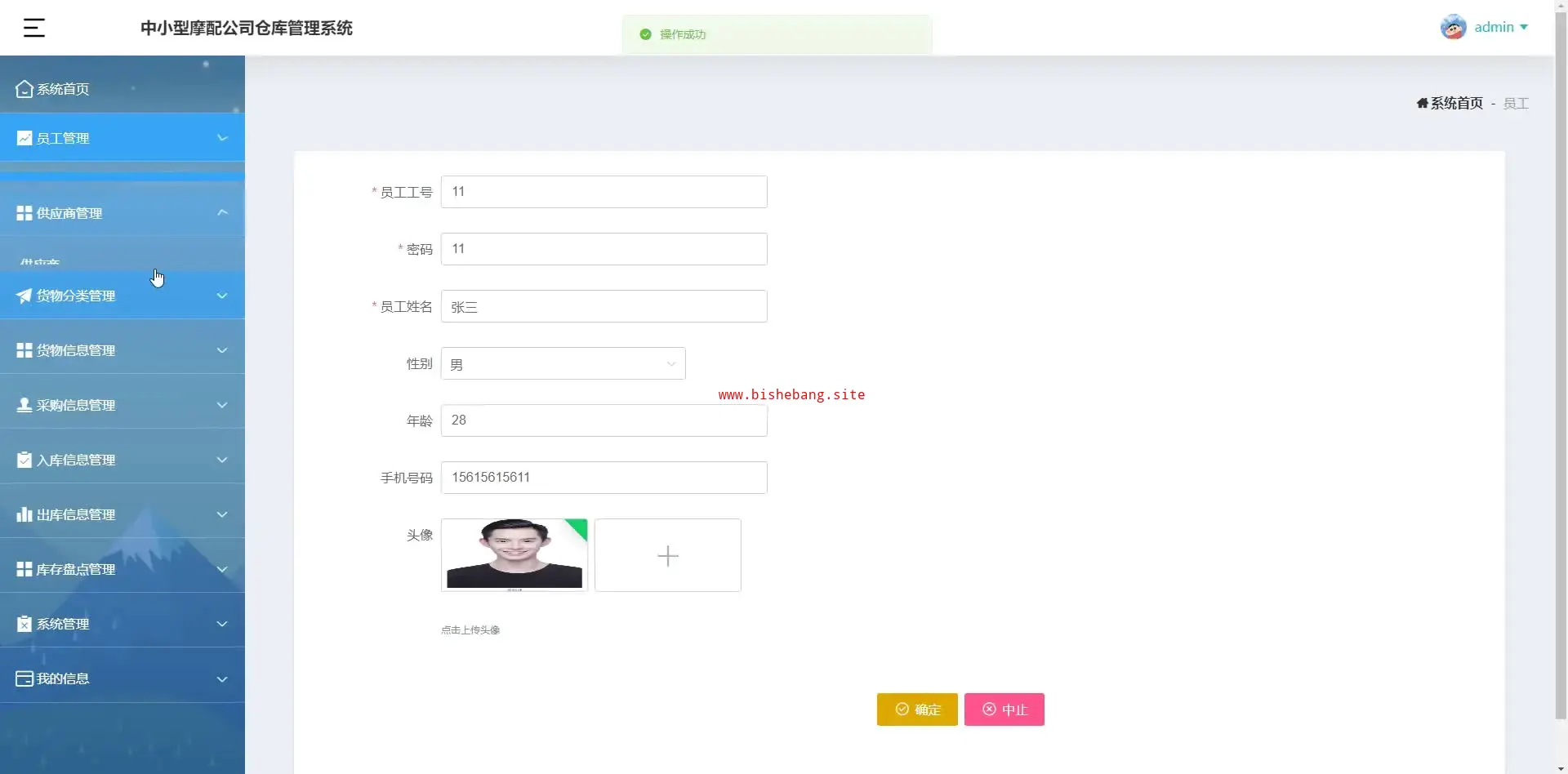The width and height of the screenshot is (1568, 774).
Task: Collapse the 供应商管理 chevron
Action: click(x=222, y=212)
